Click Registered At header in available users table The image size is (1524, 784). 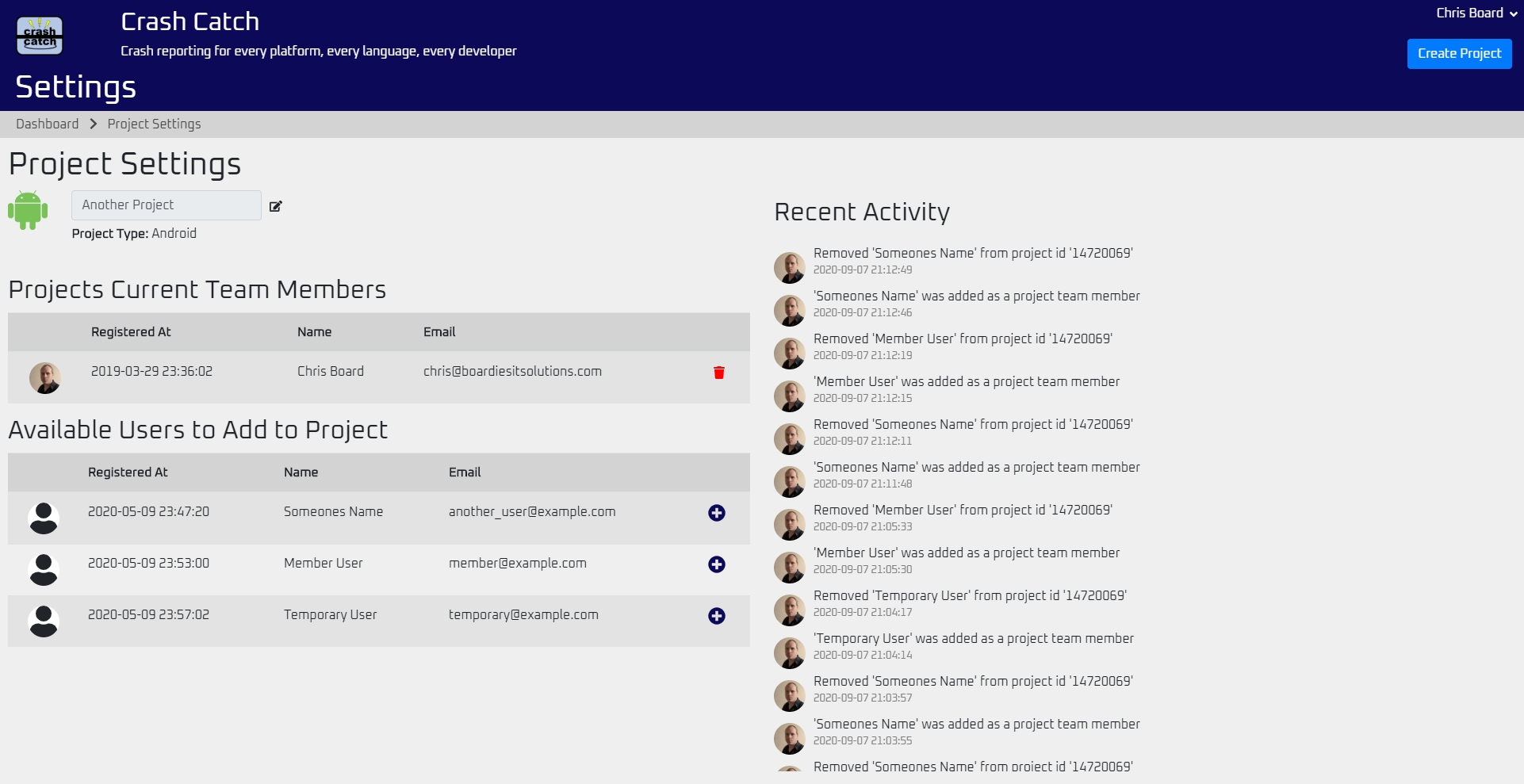coord(128,472)
